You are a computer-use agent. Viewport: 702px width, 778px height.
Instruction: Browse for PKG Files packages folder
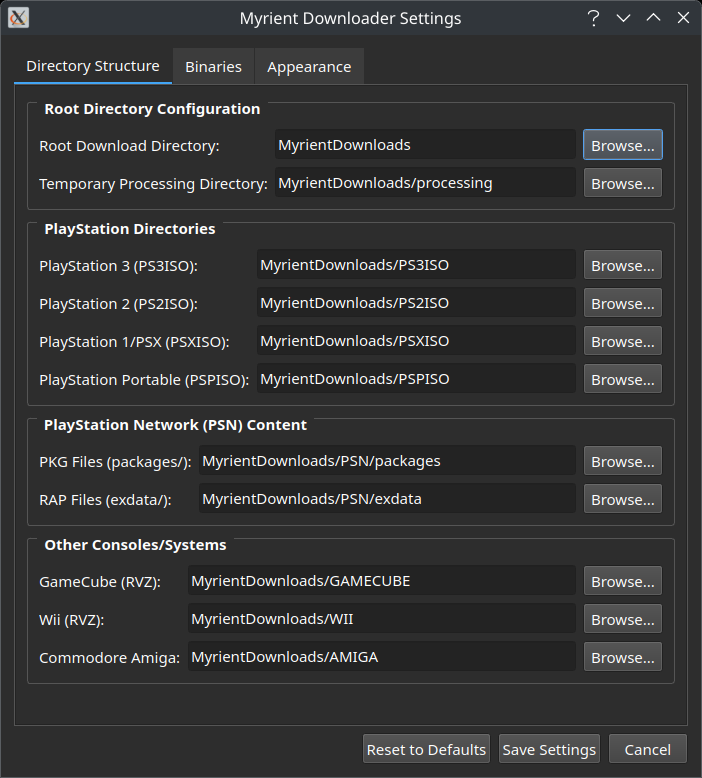coord(622,461)
